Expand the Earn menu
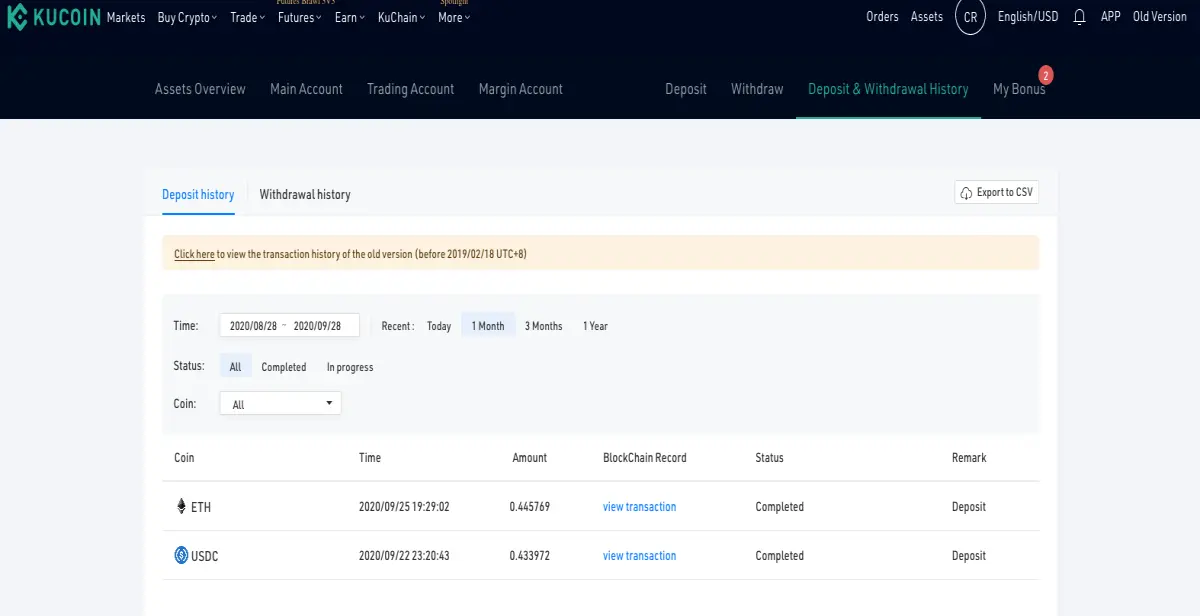Viewport: 1200px width, 616px height. coord(350,17)
